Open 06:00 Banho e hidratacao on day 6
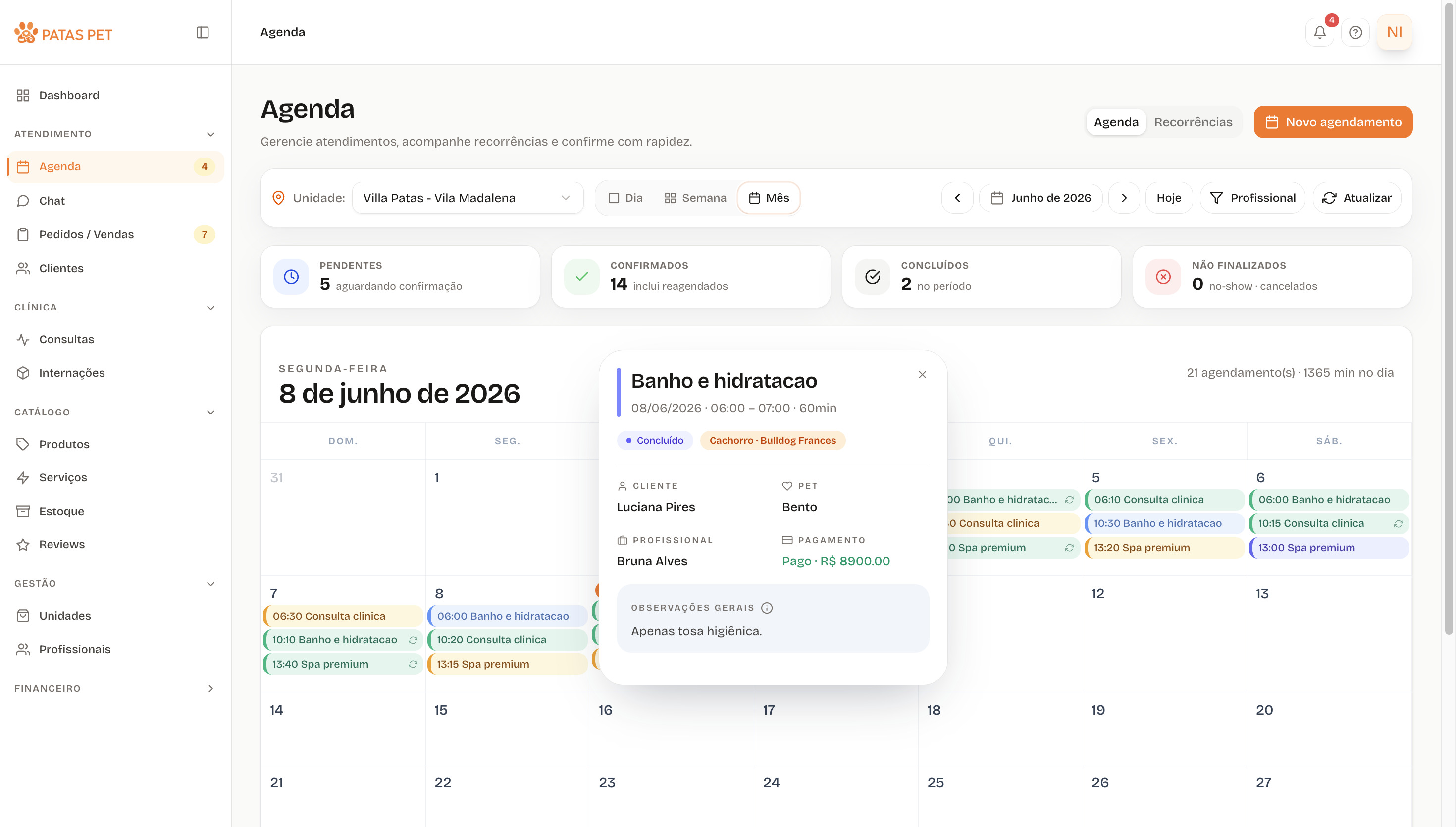This screenshot has height=827, width=1456. pos(1329,499)
